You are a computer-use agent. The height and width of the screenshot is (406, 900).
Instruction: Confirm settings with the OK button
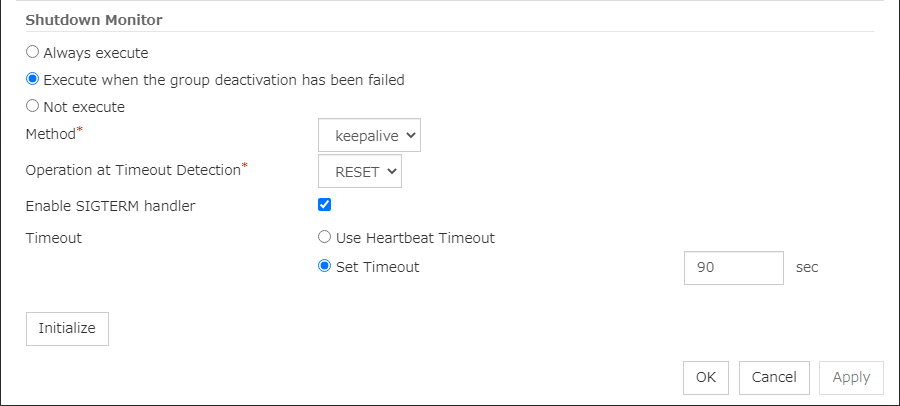click(706, 377)
